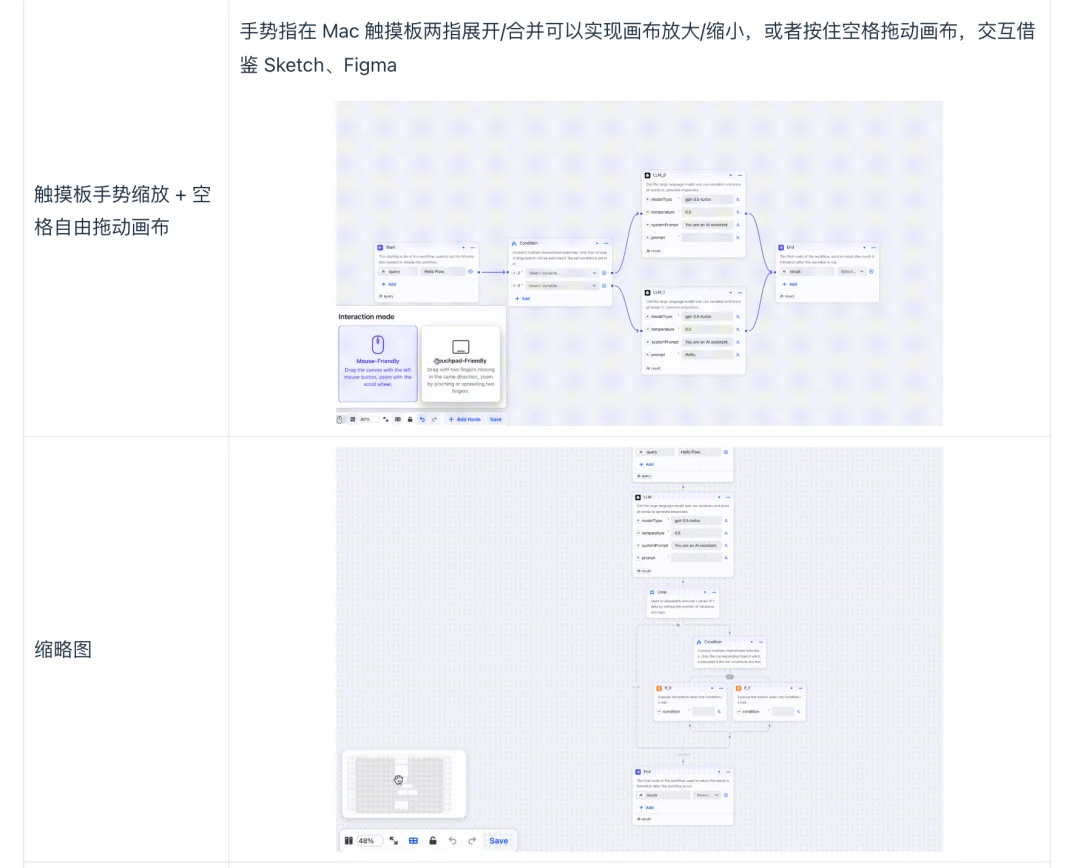Open the LLM_1 node more options menu
The width and height of the screenshot is (1080, 868).
pyautogui.click(x=740, y=292)
